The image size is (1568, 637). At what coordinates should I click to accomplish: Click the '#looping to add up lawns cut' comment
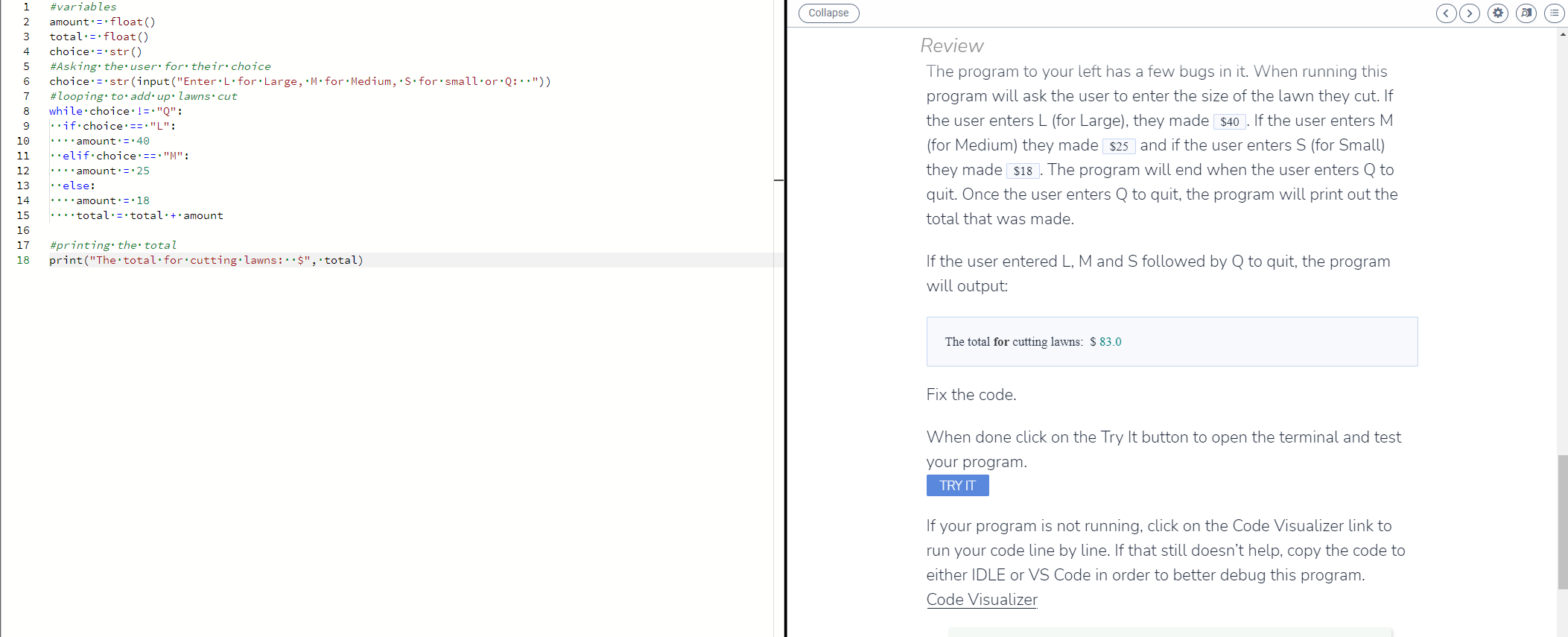tap(143, 96)
